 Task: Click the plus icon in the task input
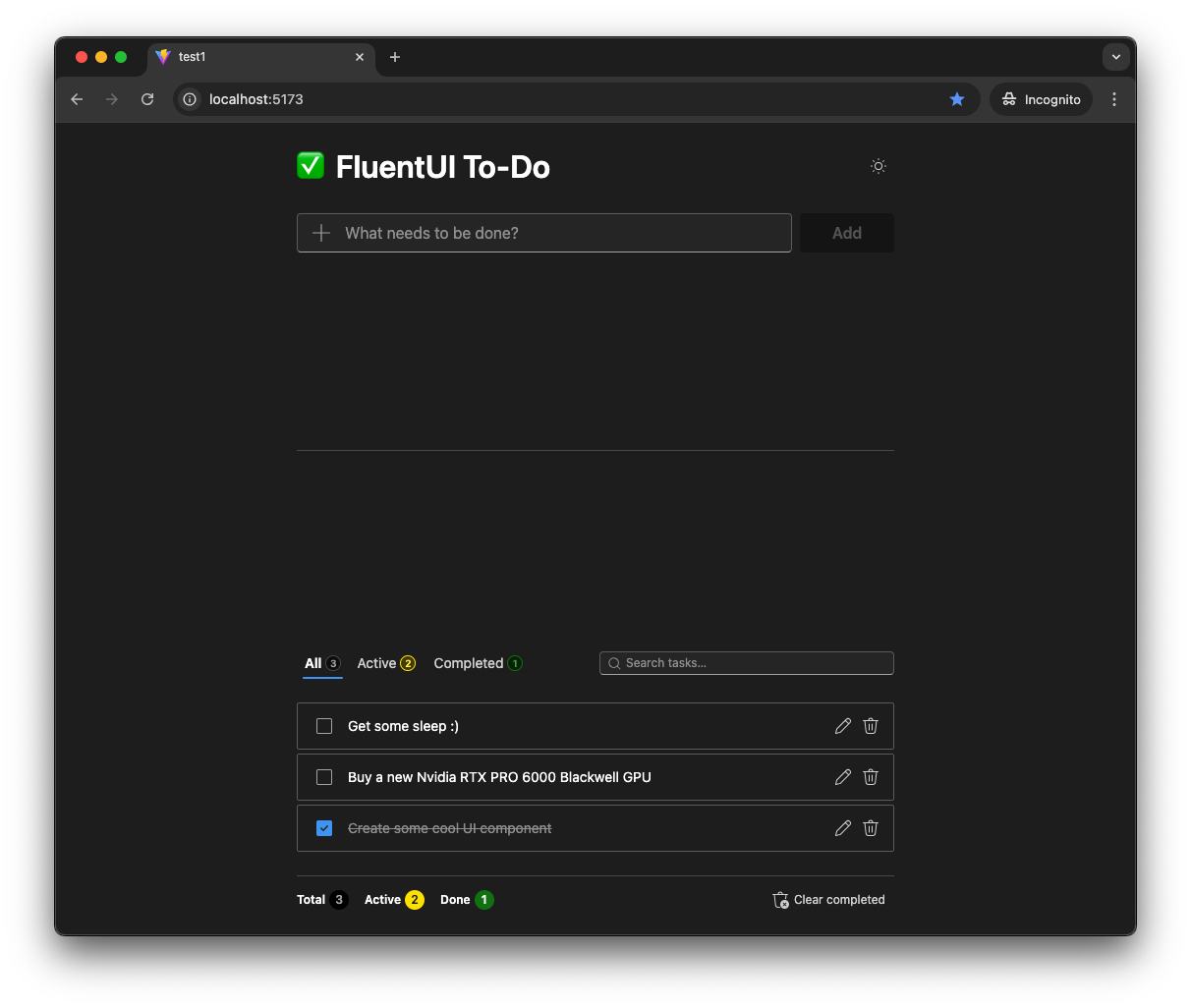(321, 233)
